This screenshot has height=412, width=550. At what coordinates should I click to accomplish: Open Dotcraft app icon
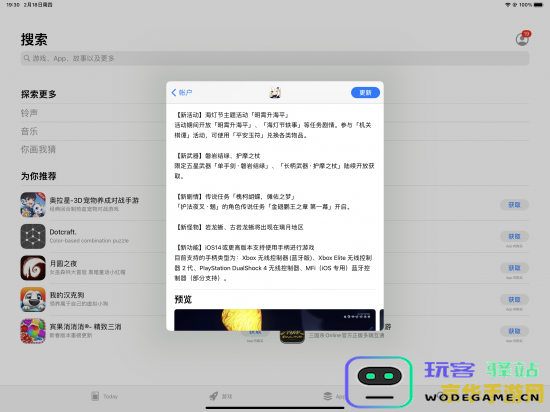click(x=33, y=236)
